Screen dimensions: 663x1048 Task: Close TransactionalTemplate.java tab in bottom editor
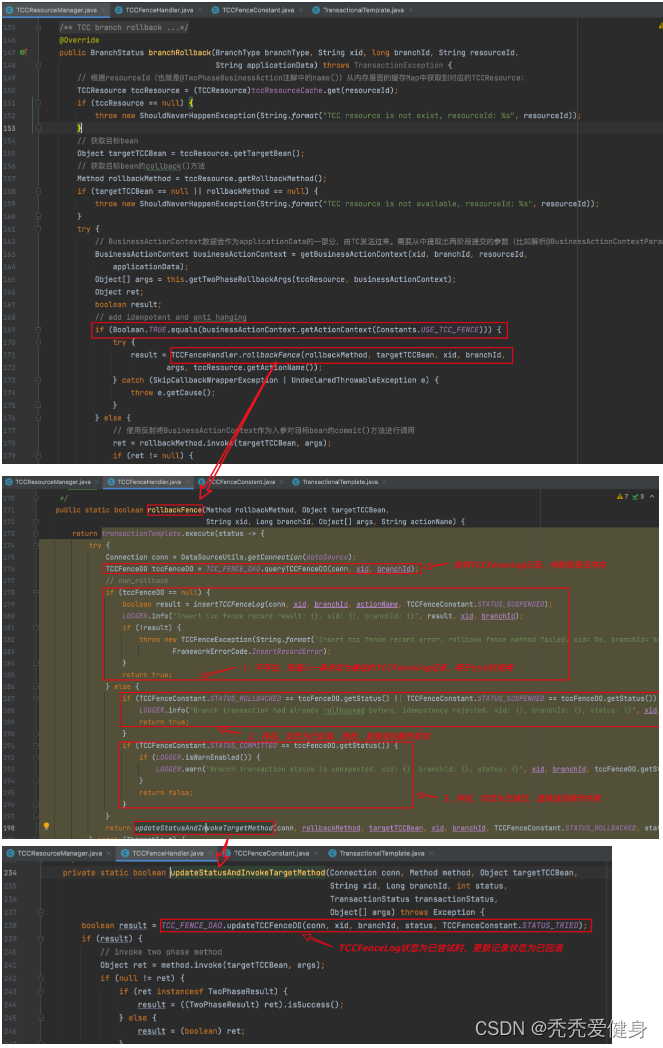430,854
